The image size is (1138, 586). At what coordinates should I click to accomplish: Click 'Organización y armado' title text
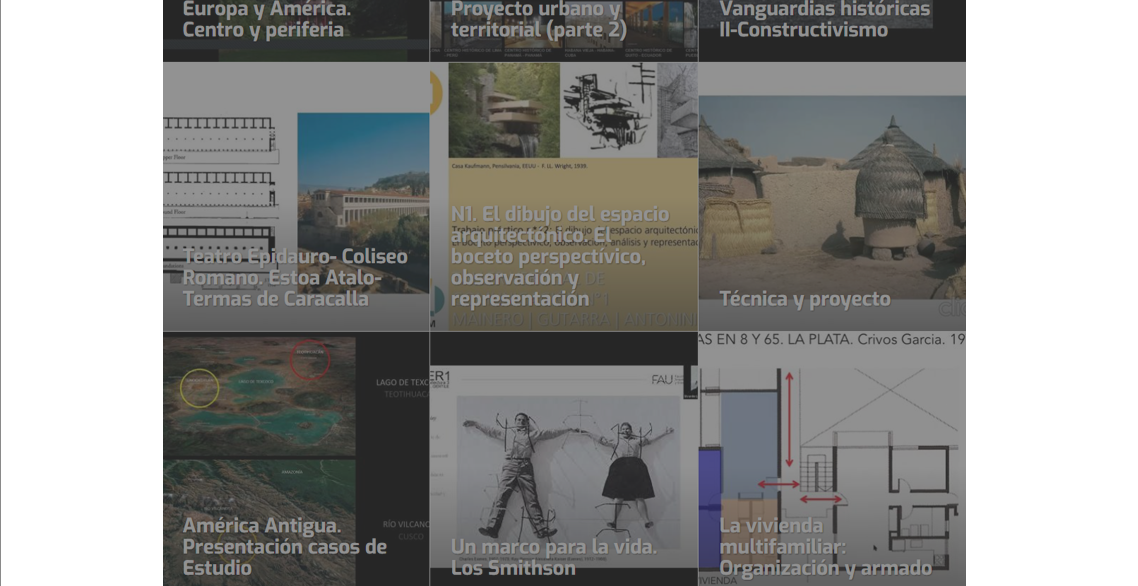pyautogui.click(x=825, y=568)
